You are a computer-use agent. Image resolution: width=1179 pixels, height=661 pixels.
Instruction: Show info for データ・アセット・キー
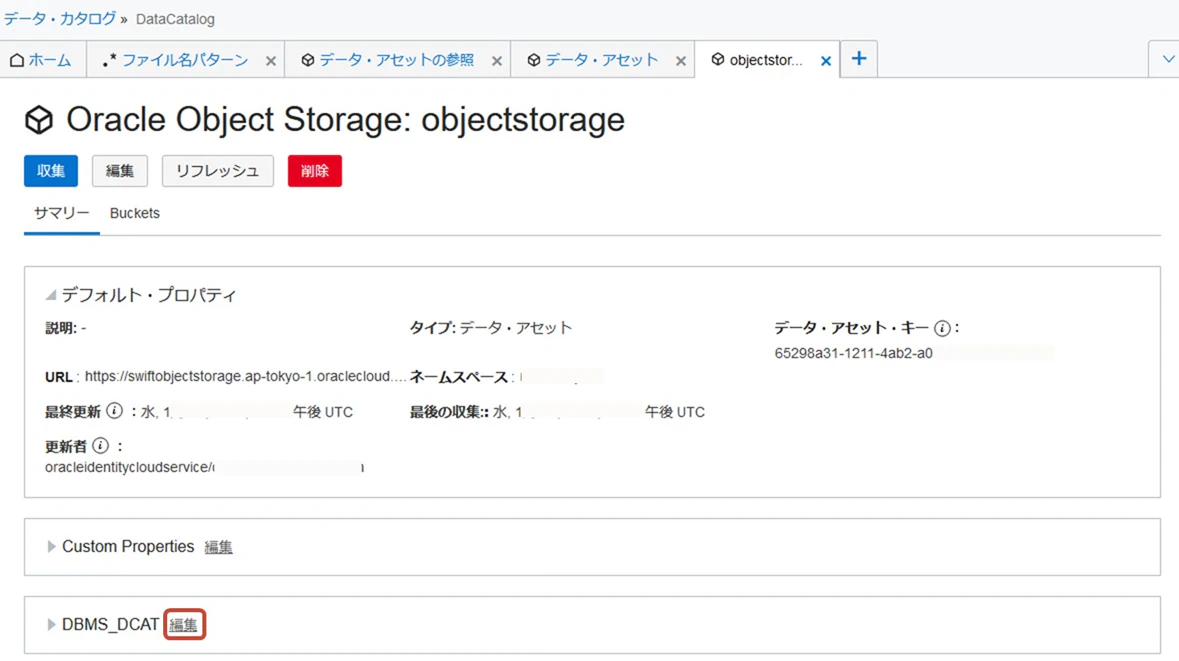[x=941, y=328]
